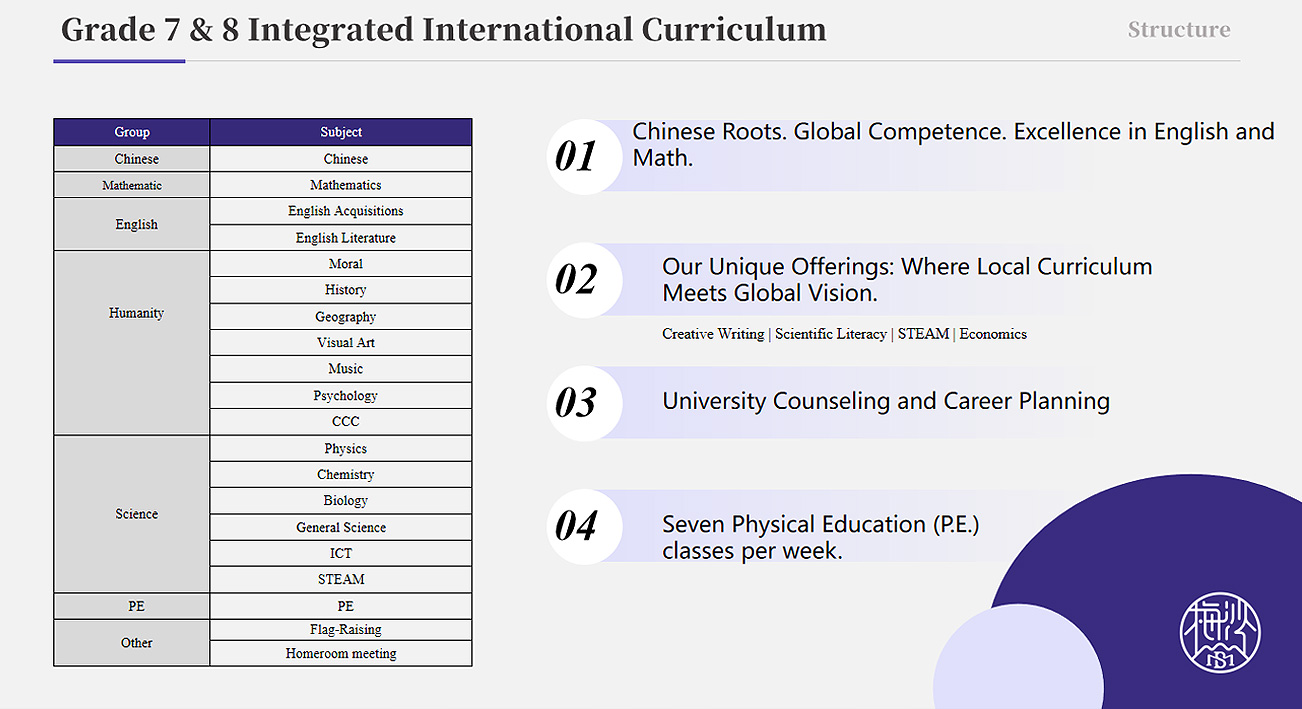Click the "ICT" subject cell

tap(341, 553)
